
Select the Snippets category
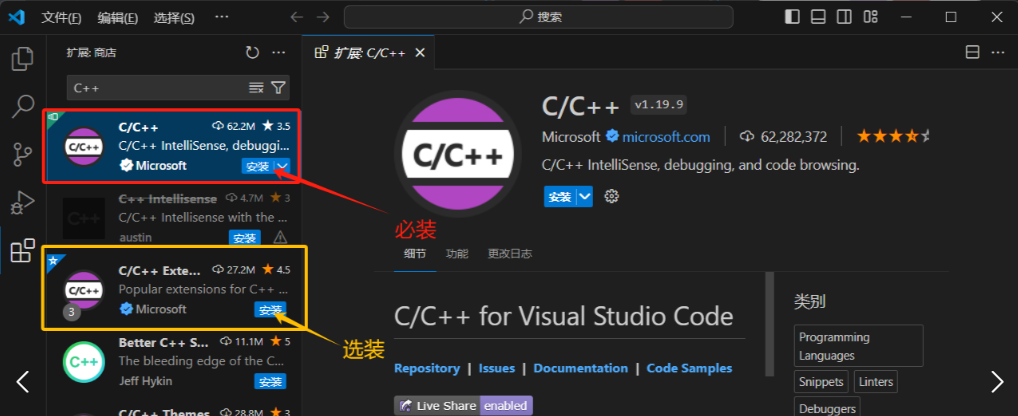point(821,382)
